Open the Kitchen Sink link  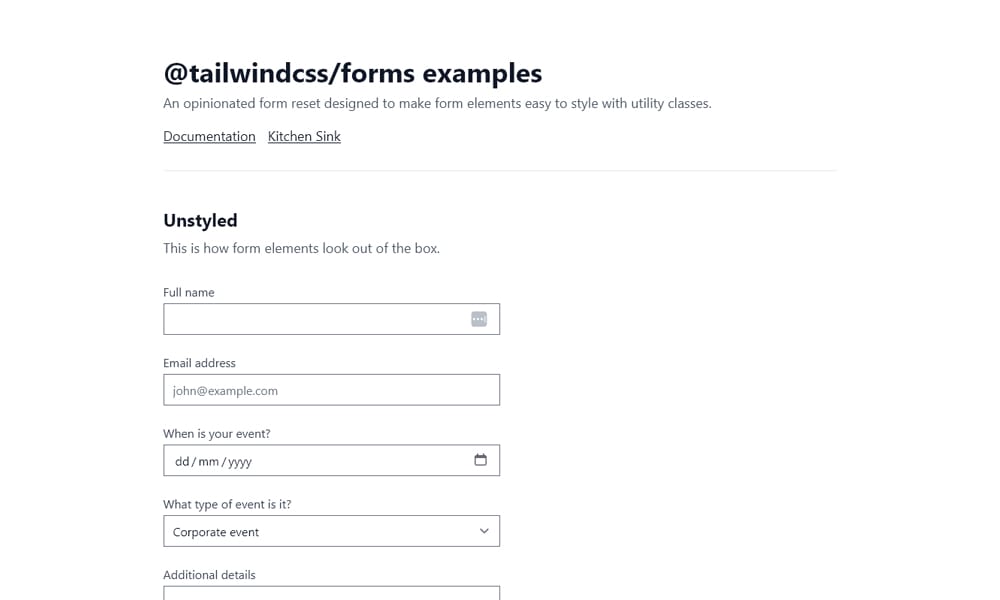tap(304, 136)
